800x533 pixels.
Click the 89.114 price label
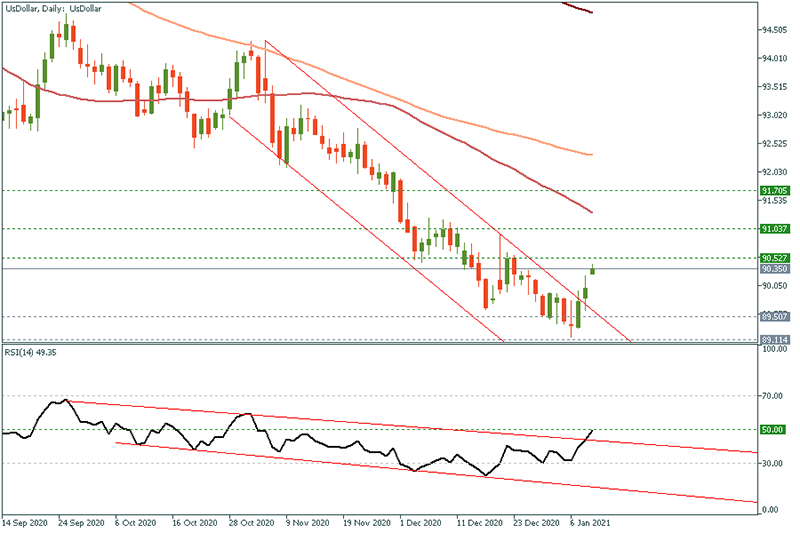point(776,340)
